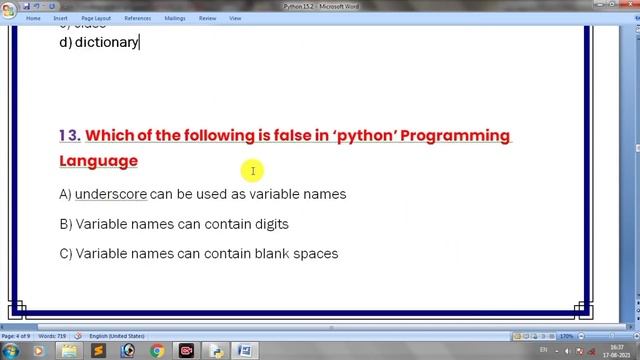Image resolution: width=640 pixels, height=360 pixels.
Task: Undo last action in Quick Access toolbar
Action: click(x=37, y=6)
